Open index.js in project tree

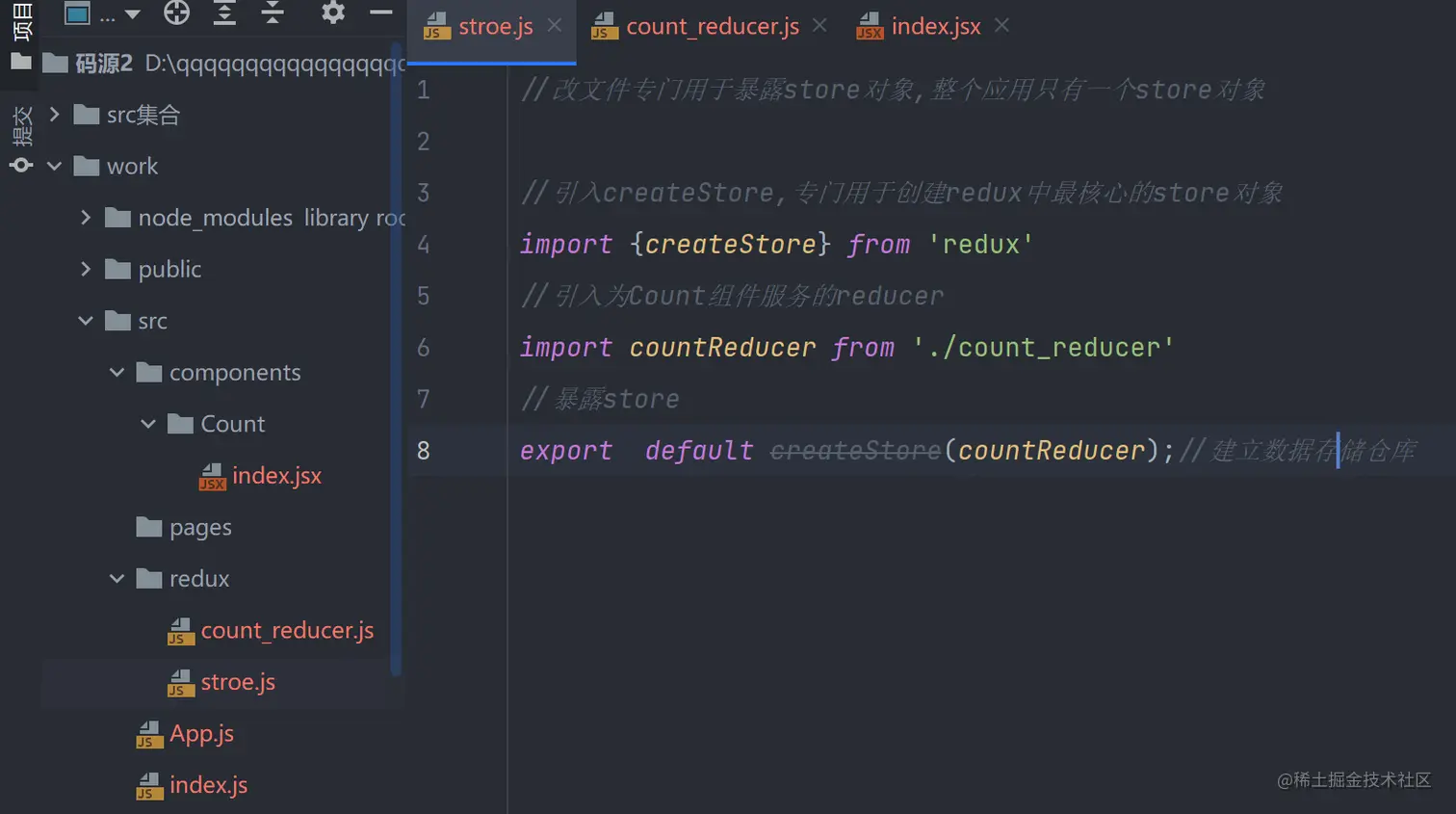click(208, 785)
